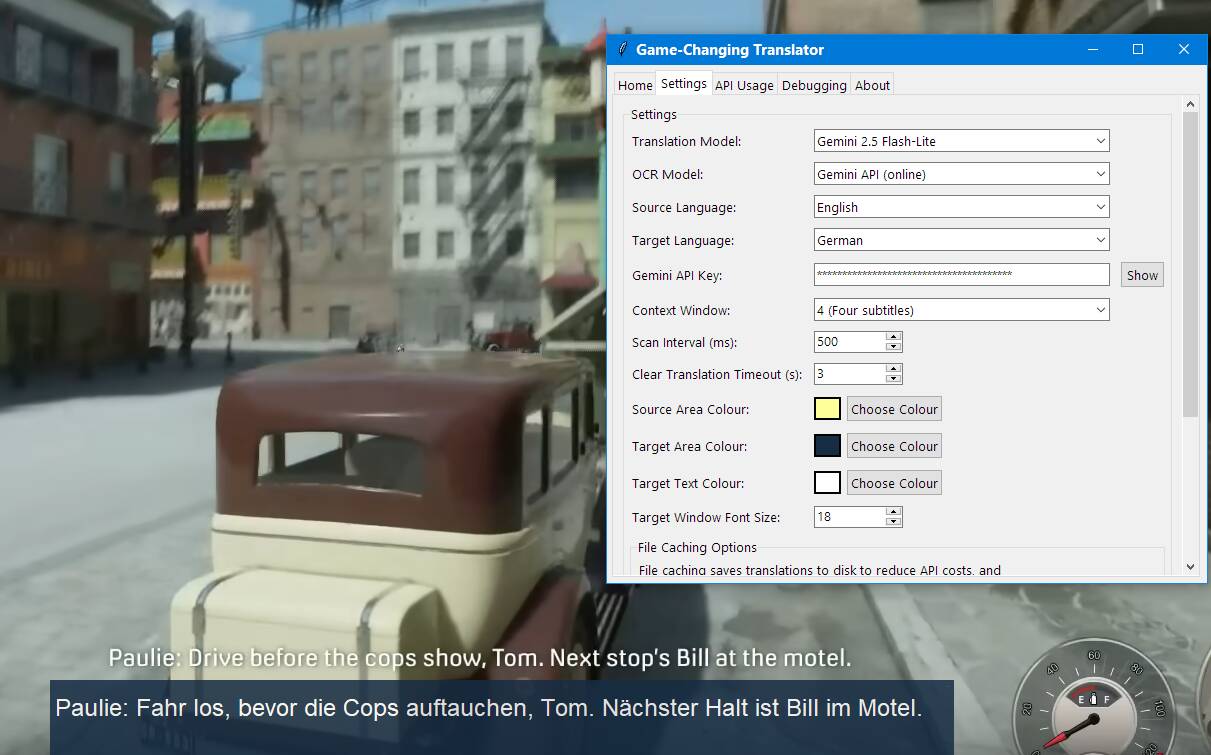Click the Clear Translation Timeout field
Viewport: 1211px width, 755px height.
850,374
